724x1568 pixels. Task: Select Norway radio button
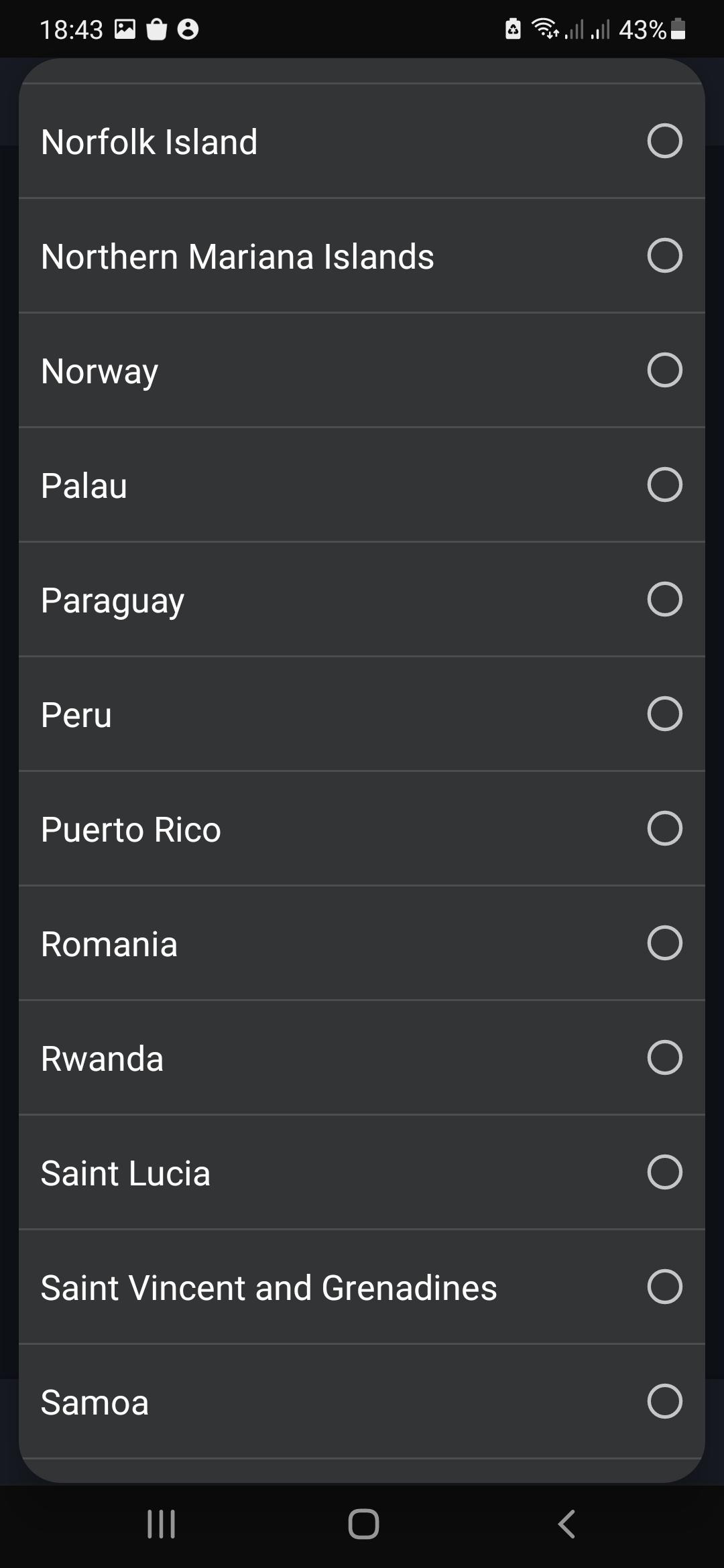[x=664, y=370]
